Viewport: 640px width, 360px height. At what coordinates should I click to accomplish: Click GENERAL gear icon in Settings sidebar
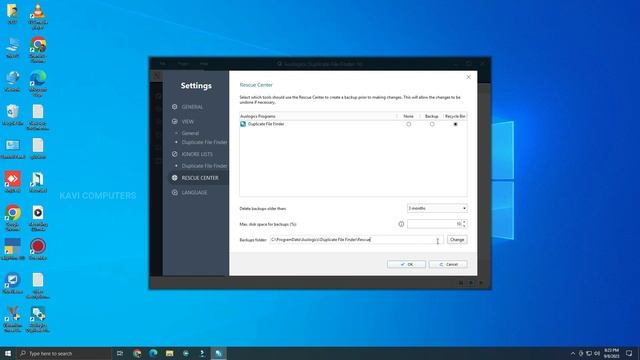coord(175,107)
